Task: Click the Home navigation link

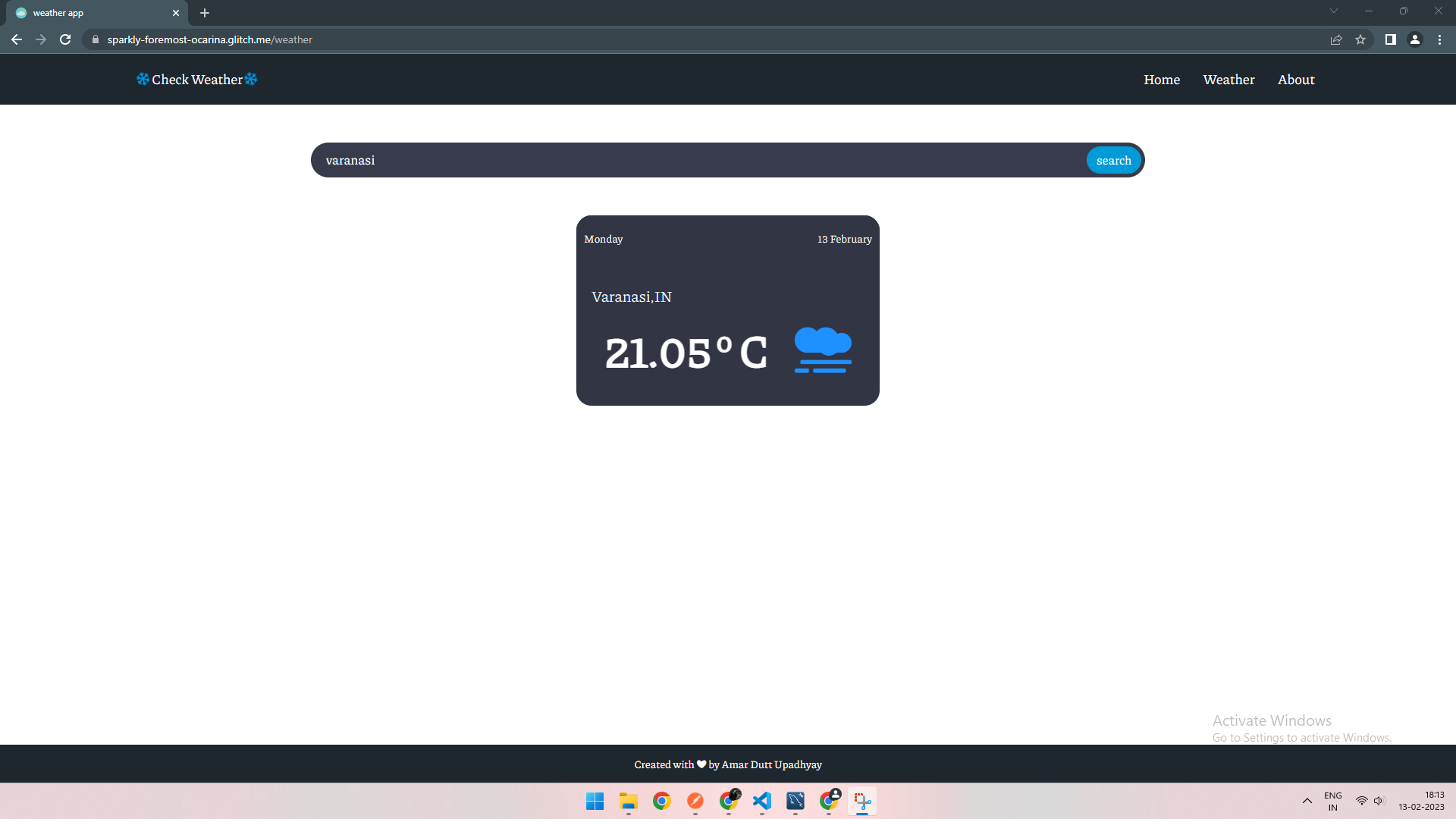Action: coord(1161,79)
